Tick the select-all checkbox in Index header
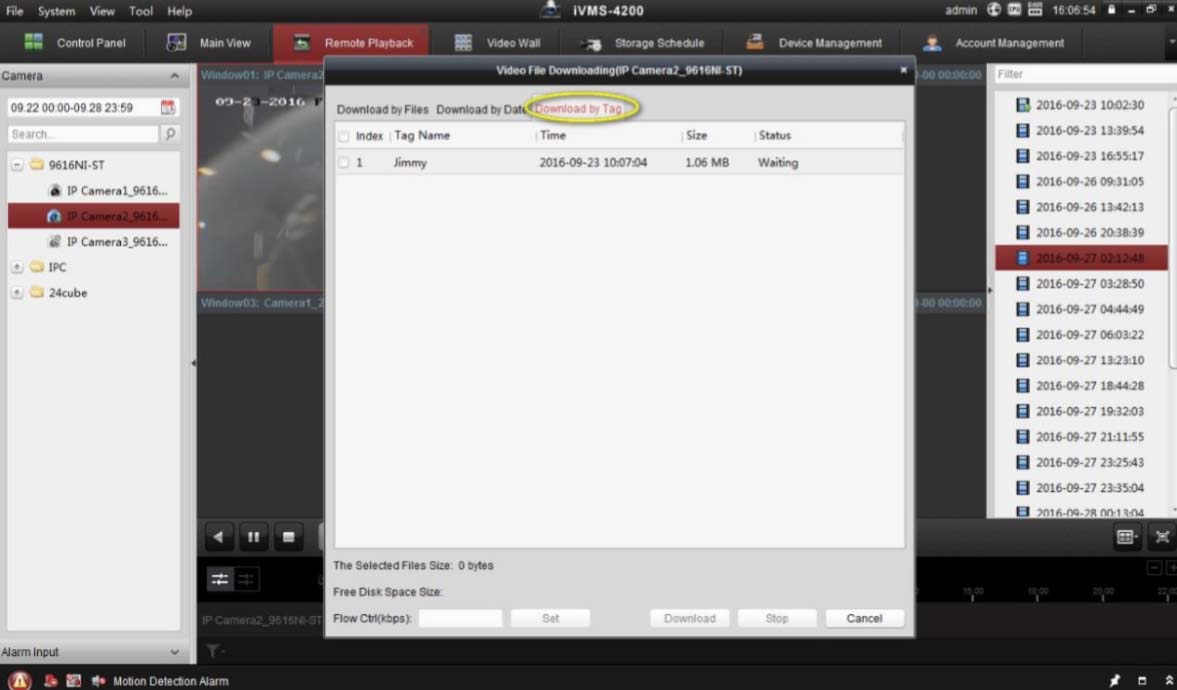 coord(344,137)
